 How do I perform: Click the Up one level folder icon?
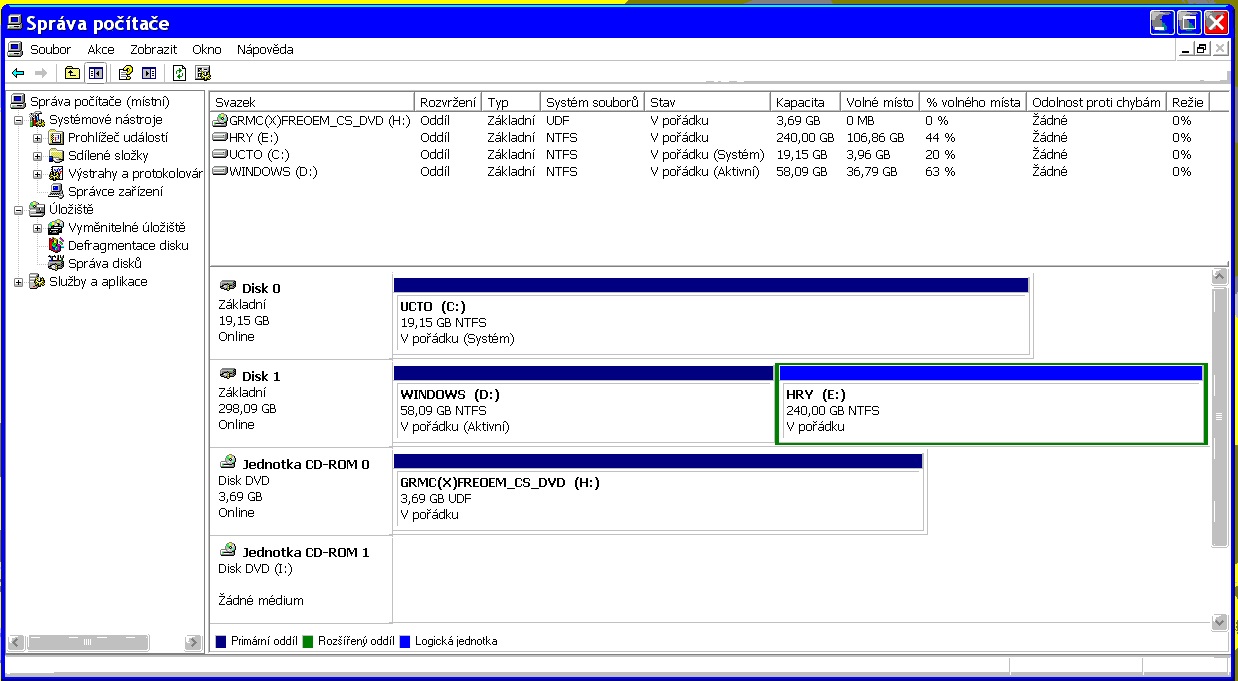tap(72, 73)
